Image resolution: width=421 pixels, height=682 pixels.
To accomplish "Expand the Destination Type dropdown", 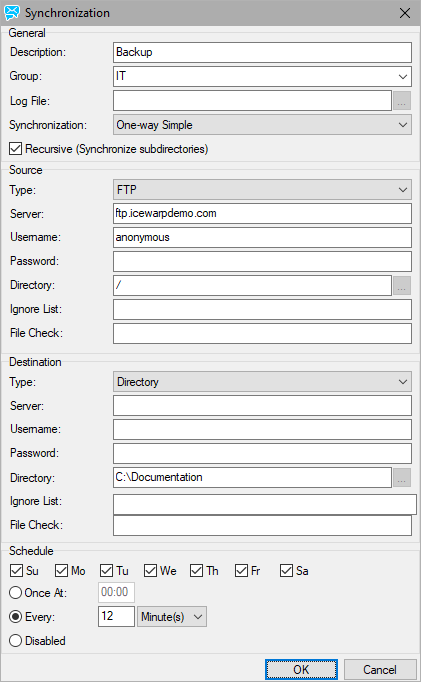I will pos(262,382).
